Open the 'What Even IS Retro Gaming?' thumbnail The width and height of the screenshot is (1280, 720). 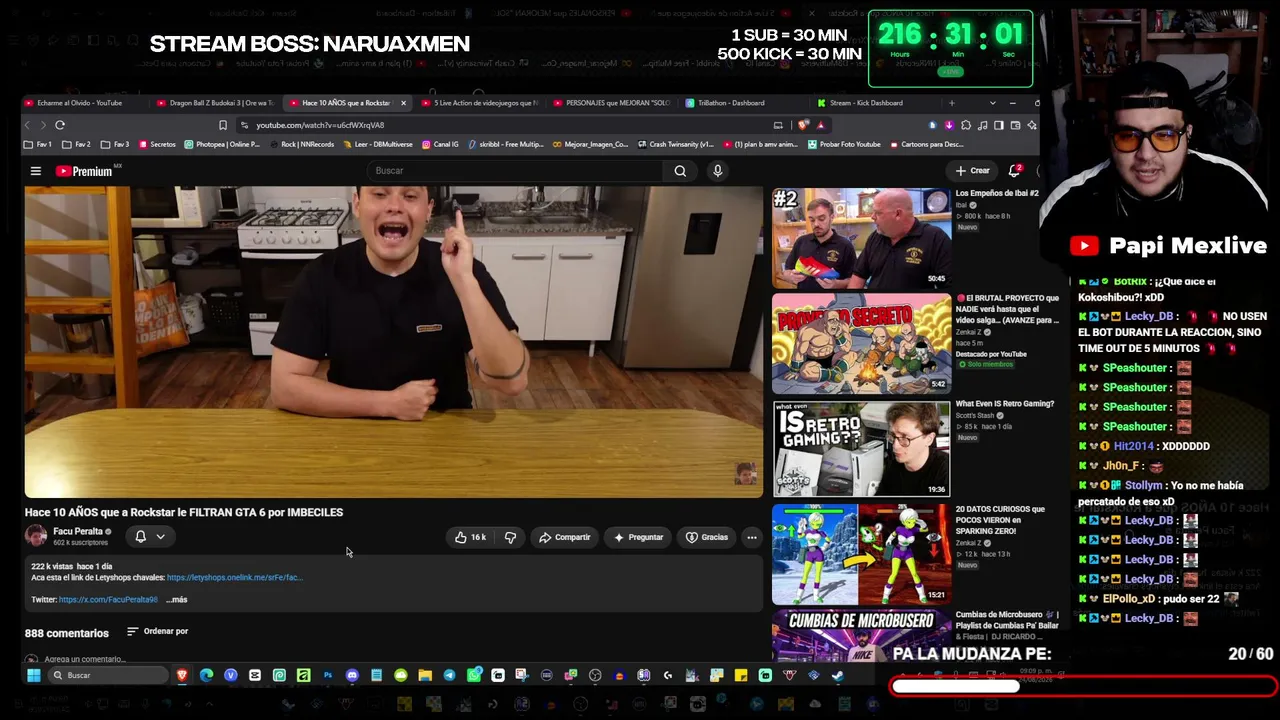point(862,449)
